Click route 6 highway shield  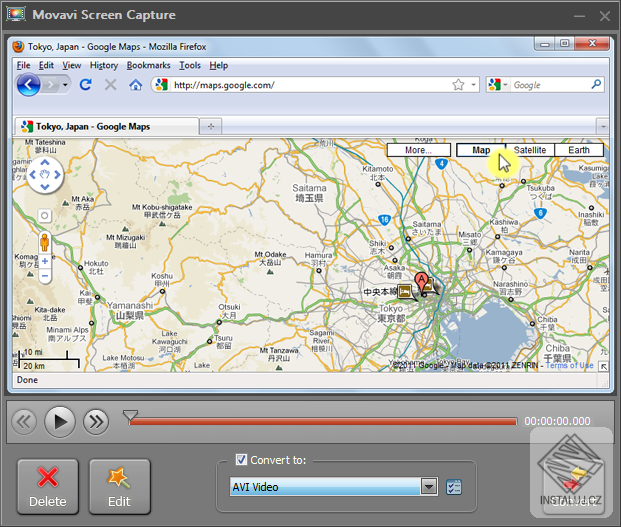pyautogui.click(x=540, y=213)
